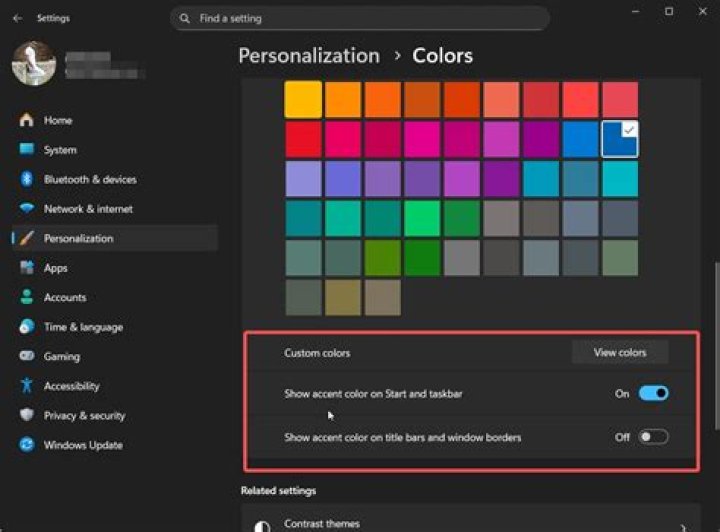Select the lime green swatch in fifth row
Viewport: 720px width, 532px height.
382,258
